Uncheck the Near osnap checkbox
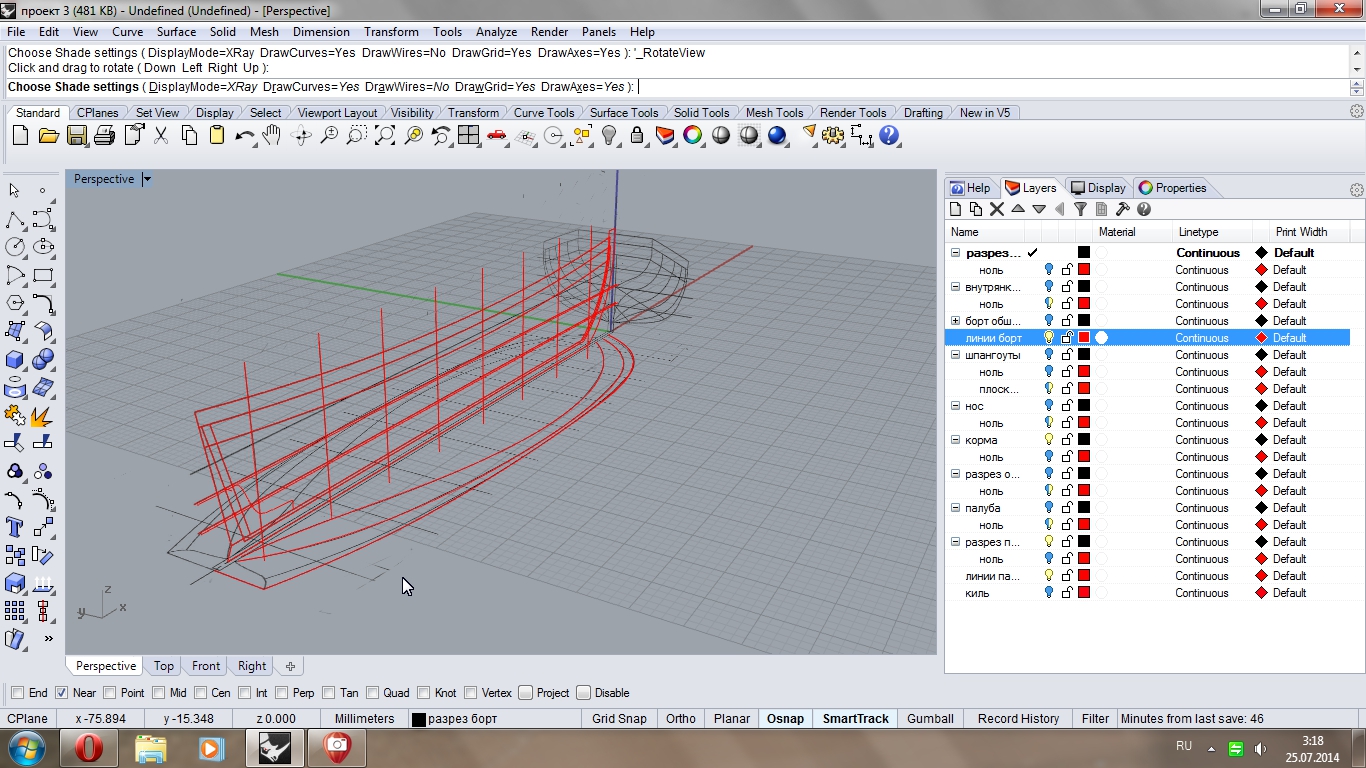 tap(61, 693)
